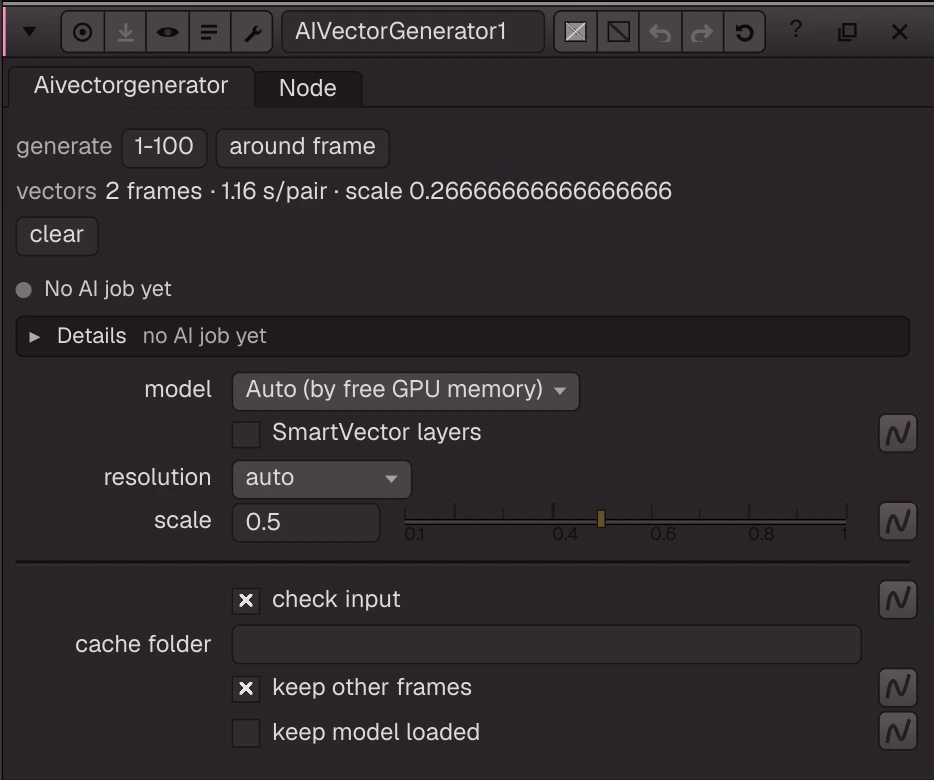
Task: Click the crossed-box node color icon
Action: [575, 32]
